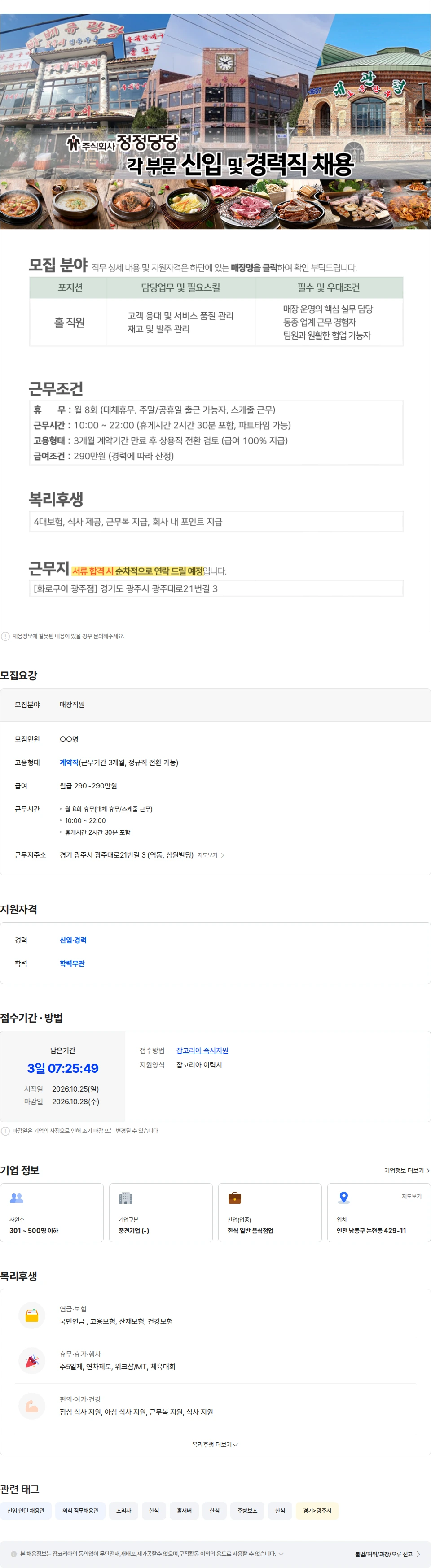Expand the footer copyright notice chevron
Image resolution: width=431 pixels, height=1568 pixels.
point(281,1553)
